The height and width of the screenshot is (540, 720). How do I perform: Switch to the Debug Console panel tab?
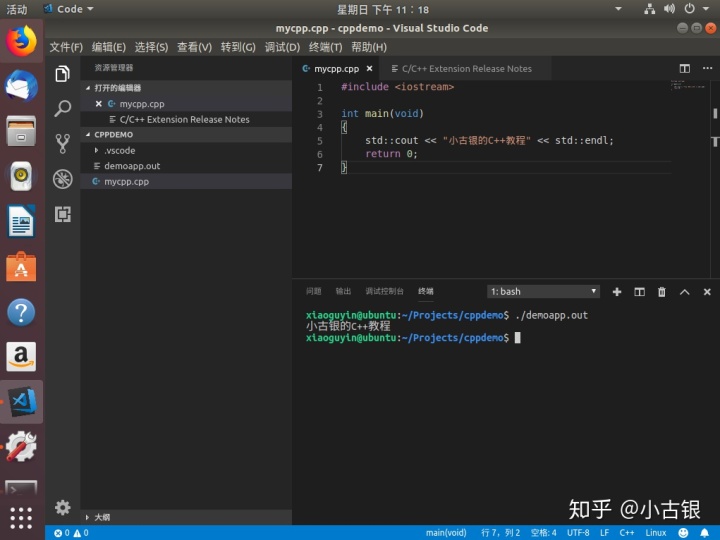(x=384, y=291)
